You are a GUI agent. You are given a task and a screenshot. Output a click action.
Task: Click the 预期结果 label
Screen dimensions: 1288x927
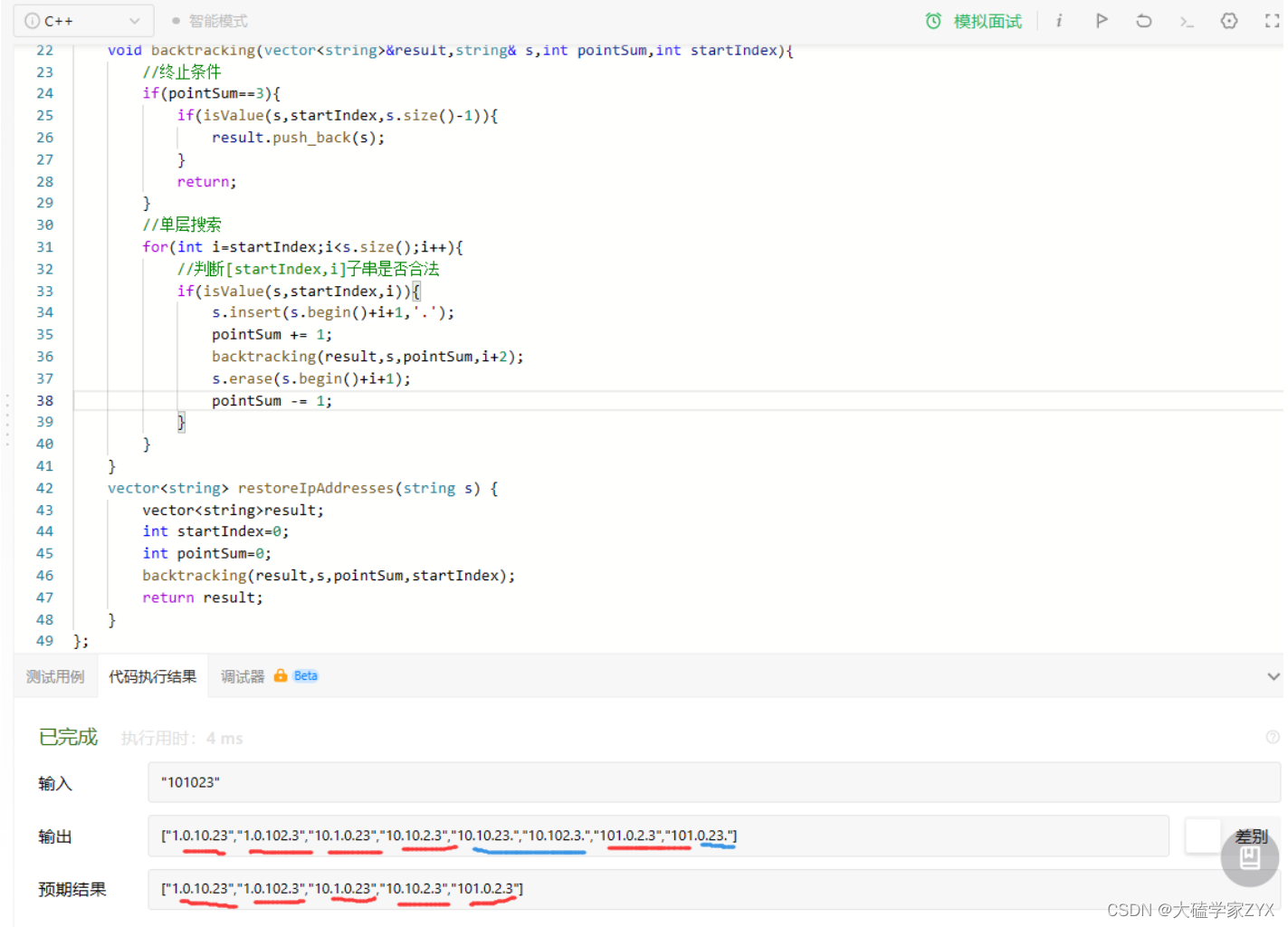click(x=72, y=889)
